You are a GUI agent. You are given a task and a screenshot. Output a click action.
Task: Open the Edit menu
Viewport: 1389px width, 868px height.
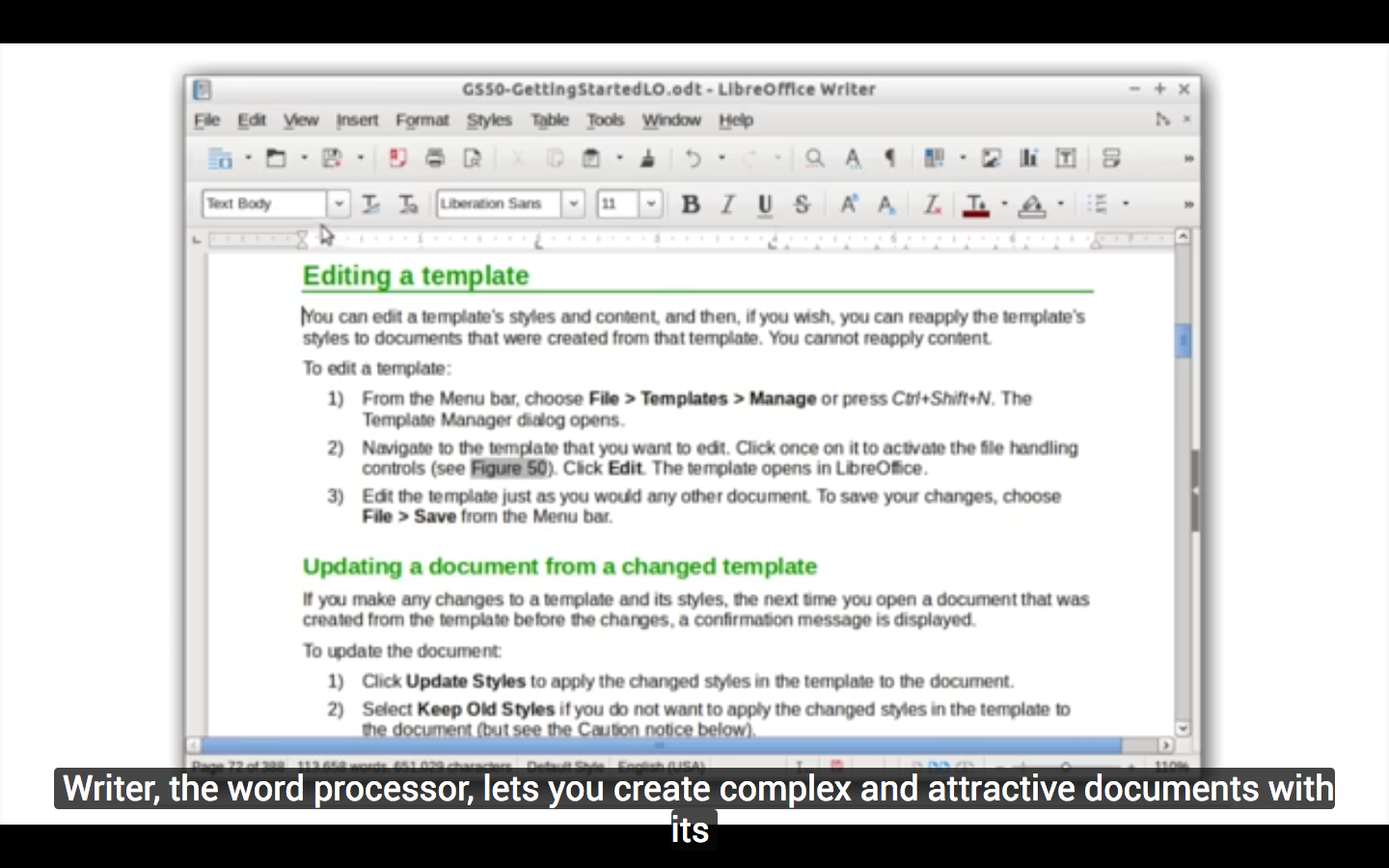[252, 121]
